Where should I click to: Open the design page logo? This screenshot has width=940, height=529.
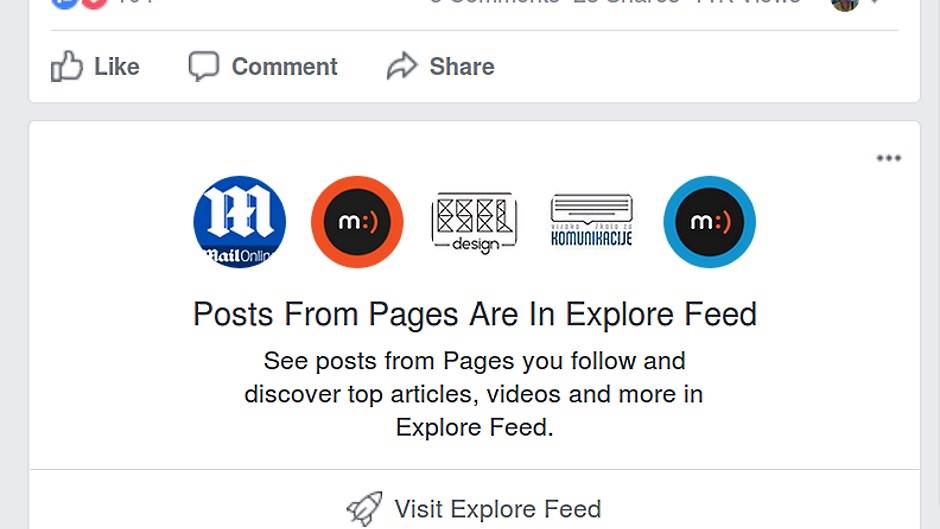(474, 223)
